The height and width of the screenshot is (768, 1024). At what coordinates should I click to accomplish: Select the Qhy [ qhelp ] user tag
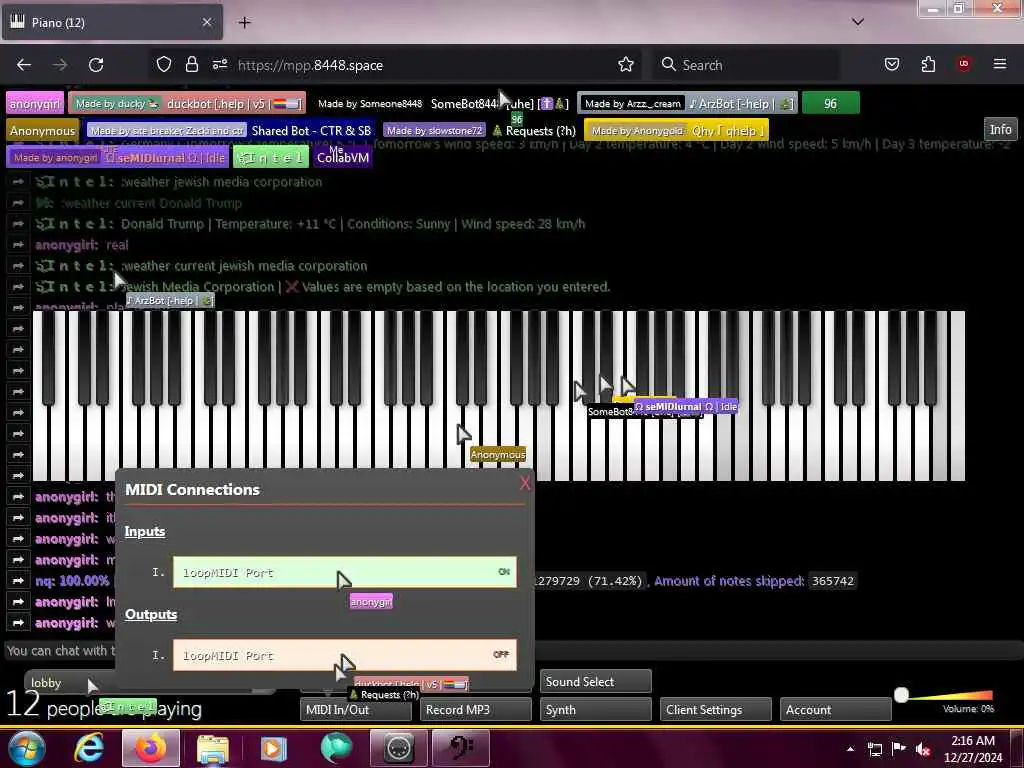coord(675,131)
